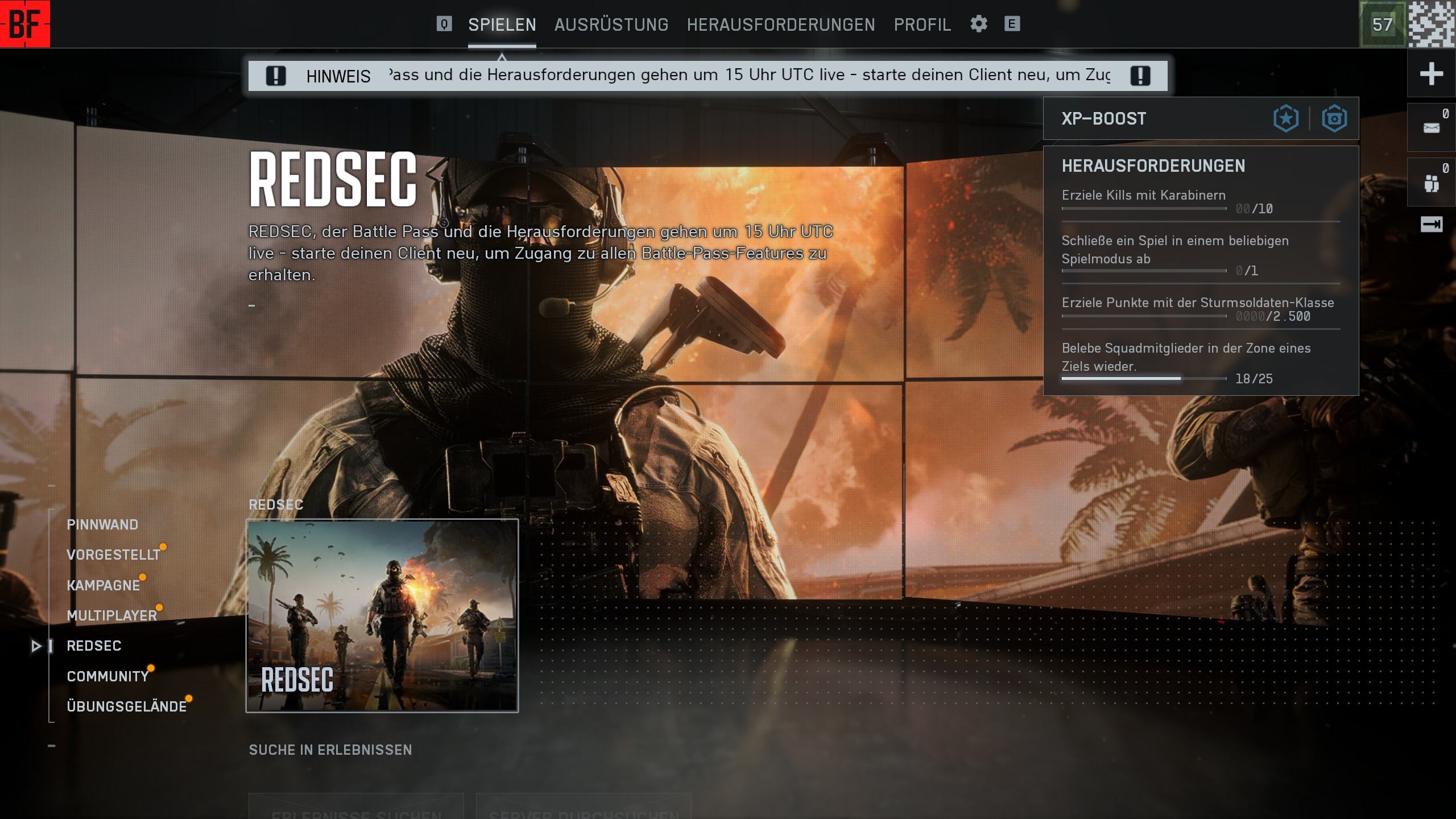The width and height of the screenshot is (1456, 819).
Task: Open the Herausforderungen tab
Action: pos(780,24)
